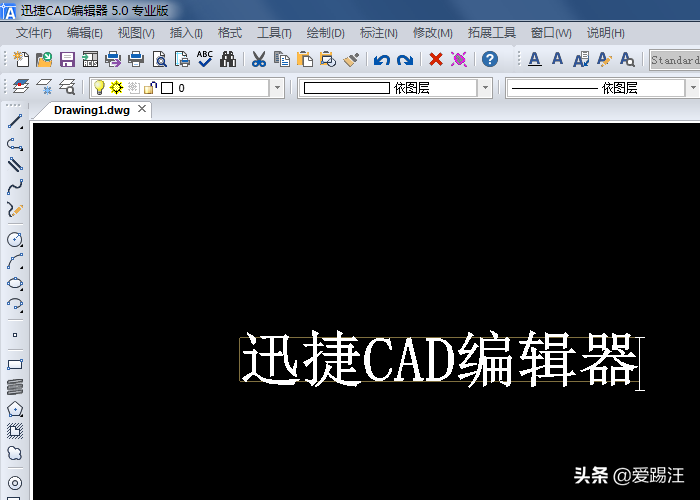Expand the color 依图层 dropdown
The image size is (700, 500).
[x=485, y=88]
